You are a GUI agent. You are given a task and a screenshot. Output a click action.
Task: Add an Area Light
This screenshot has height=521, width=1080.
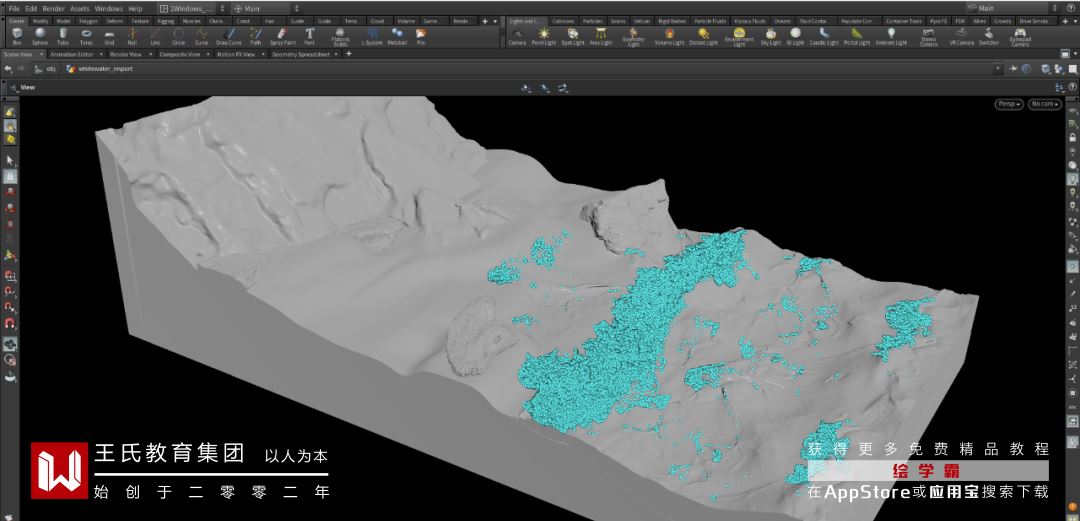click(x=601, y=36)
